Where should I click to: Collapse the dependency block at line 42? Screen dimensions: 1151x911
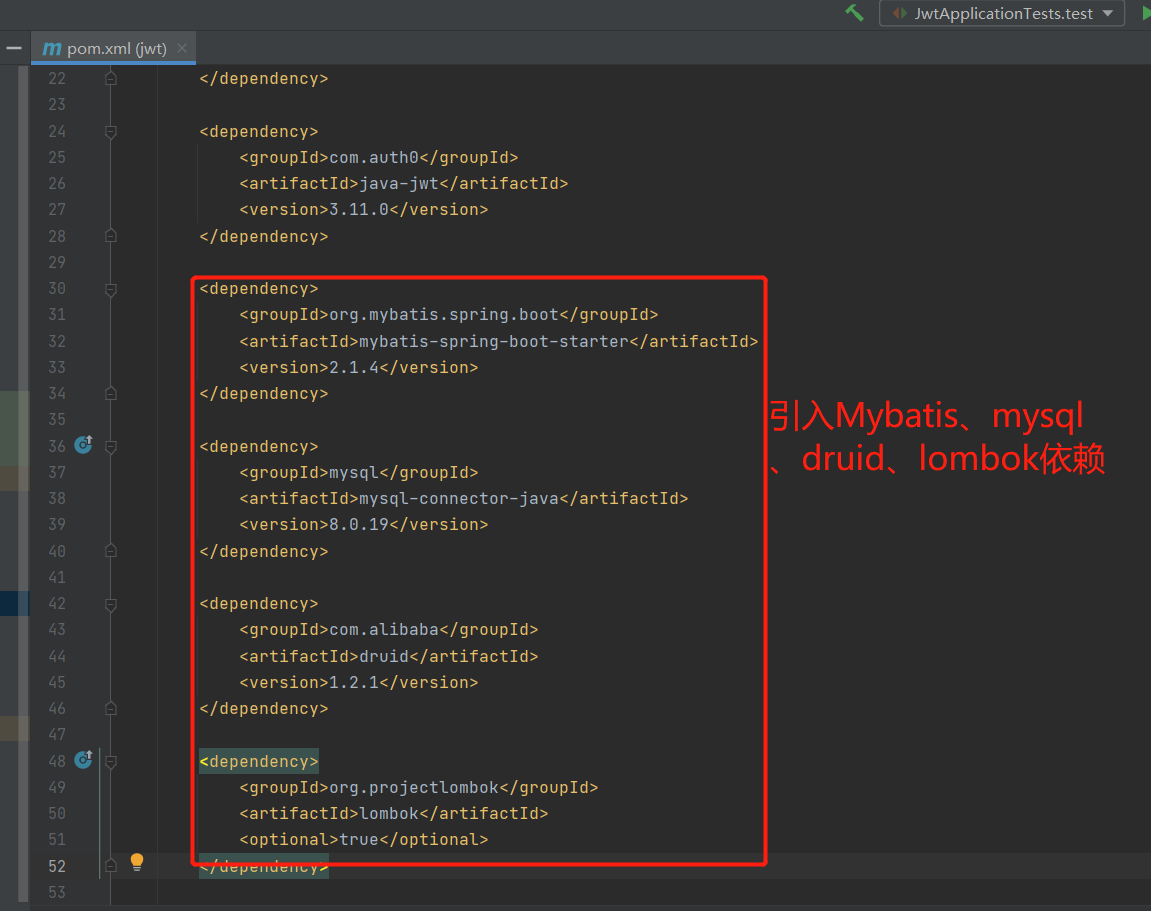111,605
